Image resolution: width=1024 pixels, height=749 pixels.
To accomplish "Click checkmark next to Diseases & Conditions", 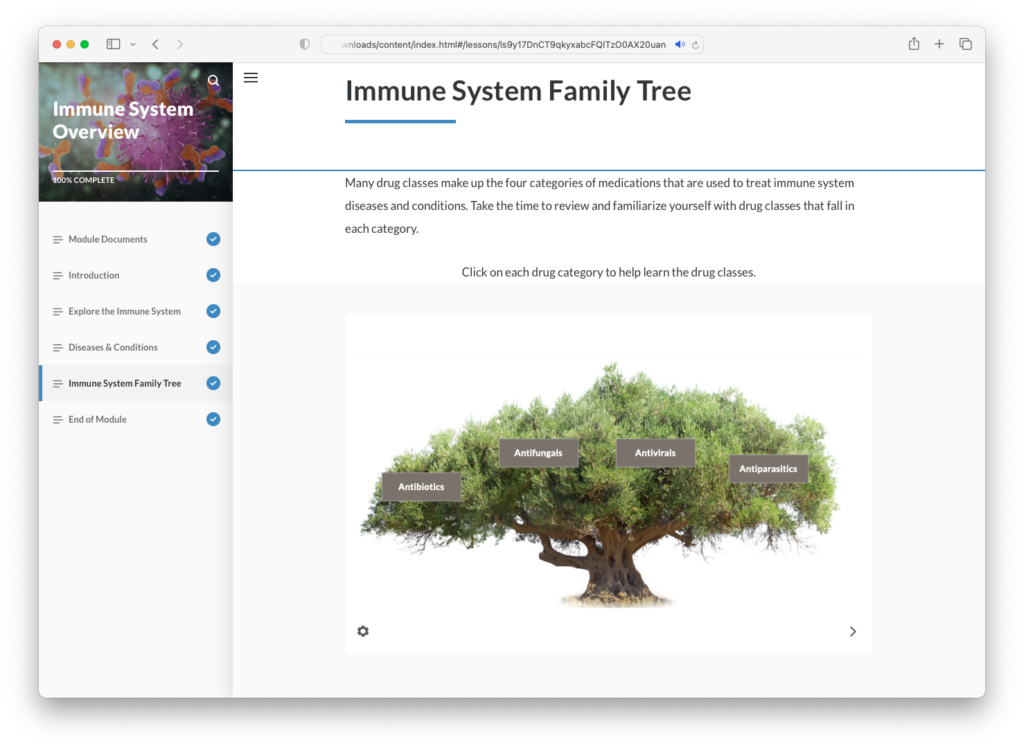I will click(213, 347).
